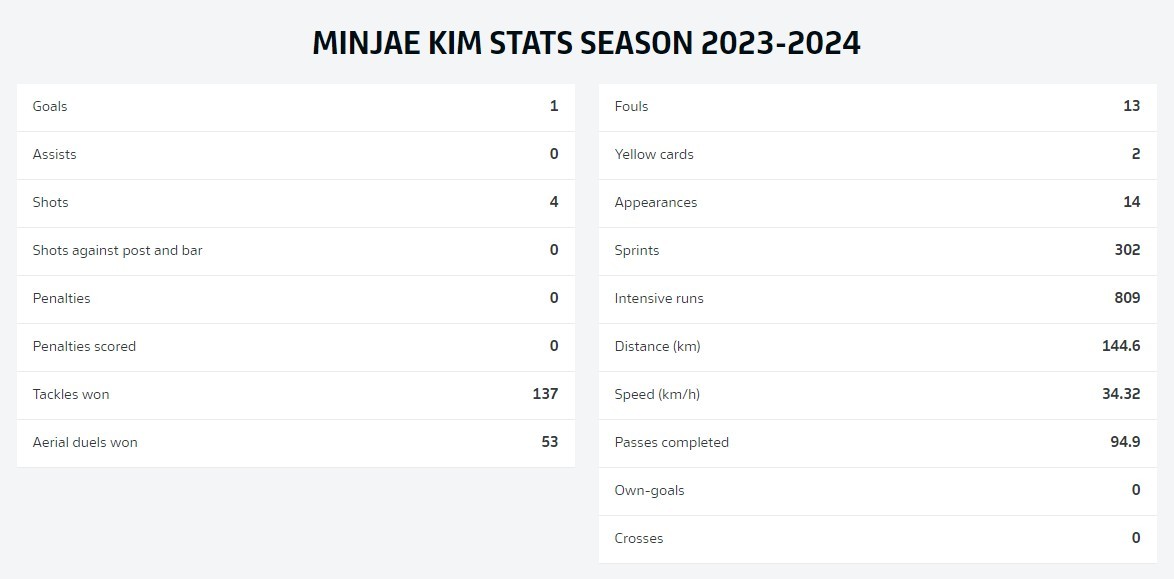Click the 34.32 speed value
Screen dimensions: 1174x579
[1121, 394]
